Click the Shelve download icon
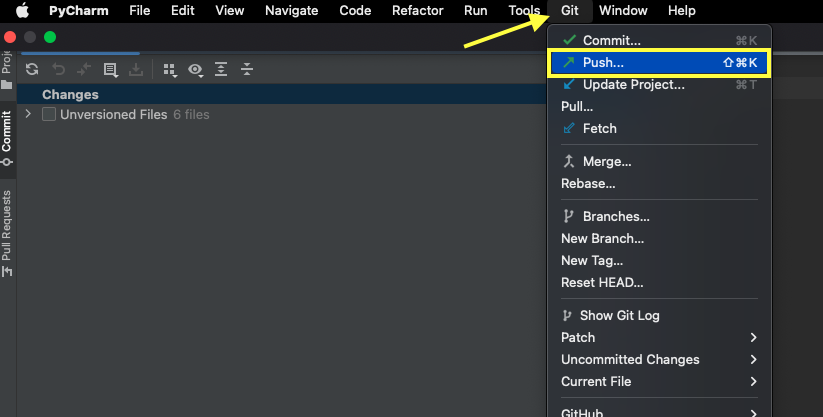The height and width of the screenshot is (417, 823). [136, 69]
